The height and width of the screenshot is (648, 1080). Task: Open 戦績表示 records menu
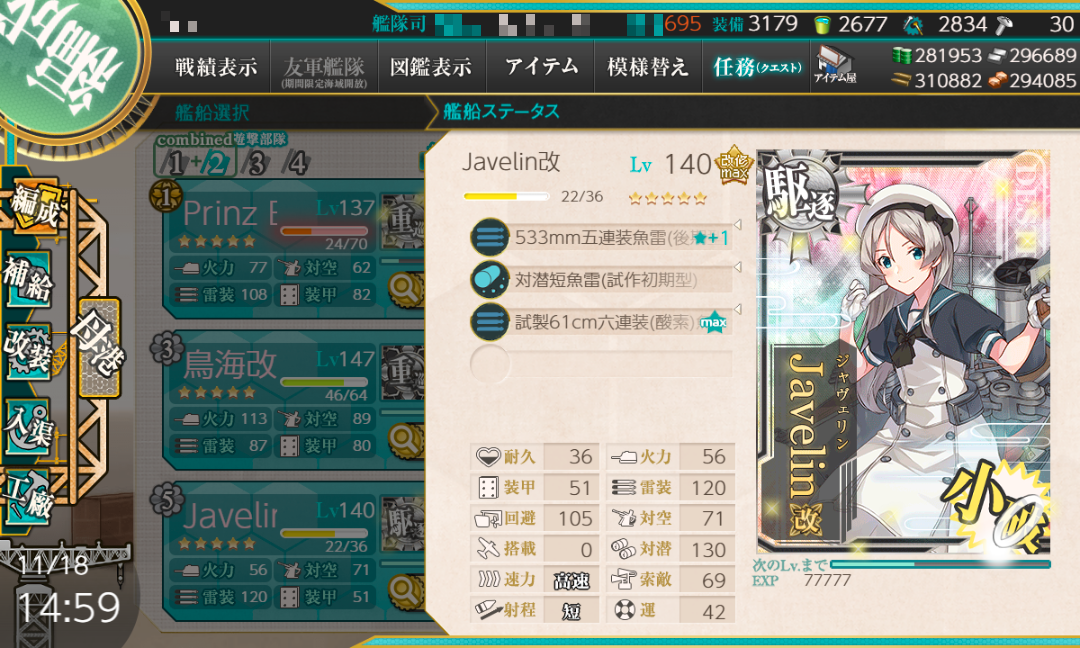coord(216,67)
